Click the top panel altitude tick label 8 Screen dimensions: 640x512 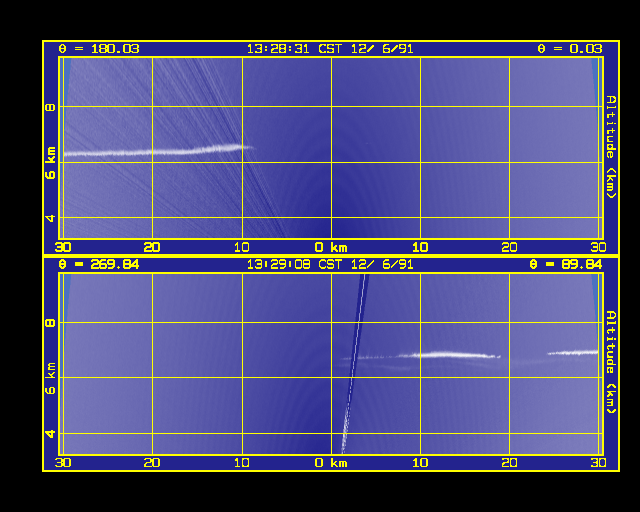pos(50,107)
